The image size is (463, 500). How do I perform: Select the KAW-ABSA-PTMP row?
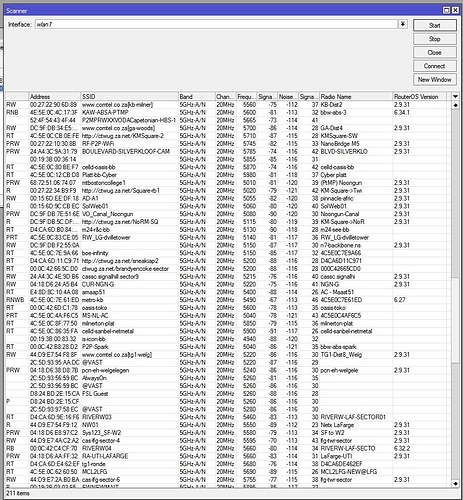(x=228, y=112)
